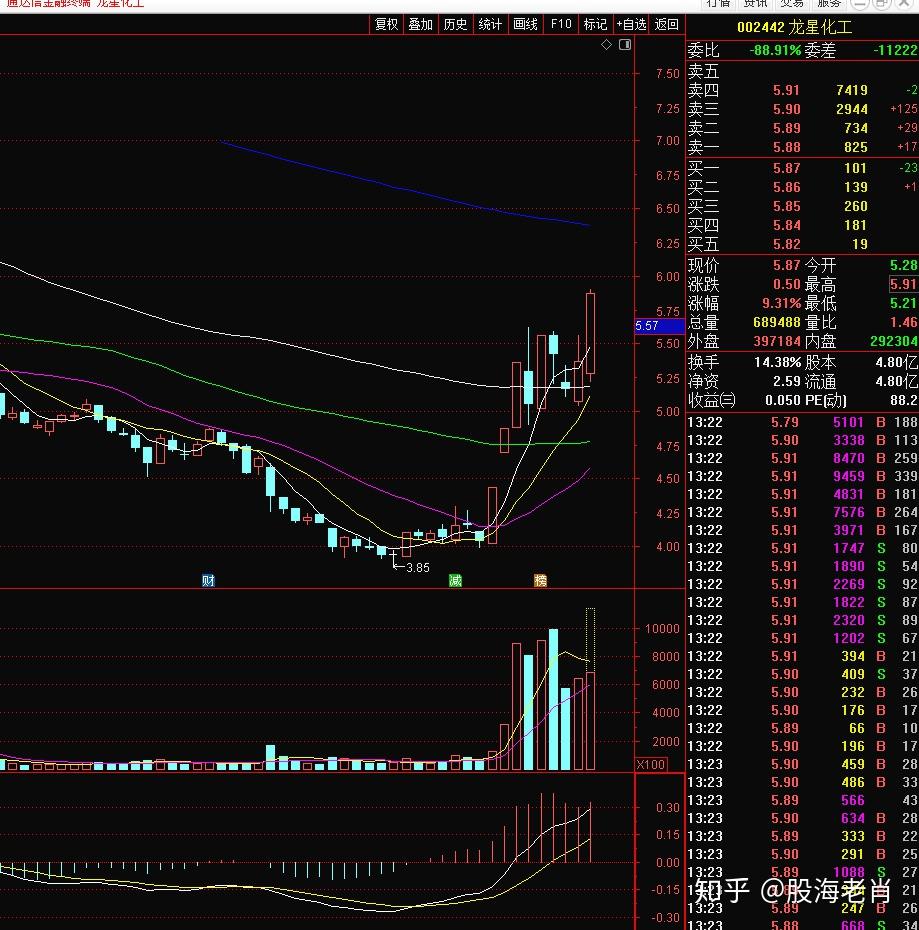This screenshot has height=930, width=919.
Task: Click the 返回 back button
Action: pos(667,25)
